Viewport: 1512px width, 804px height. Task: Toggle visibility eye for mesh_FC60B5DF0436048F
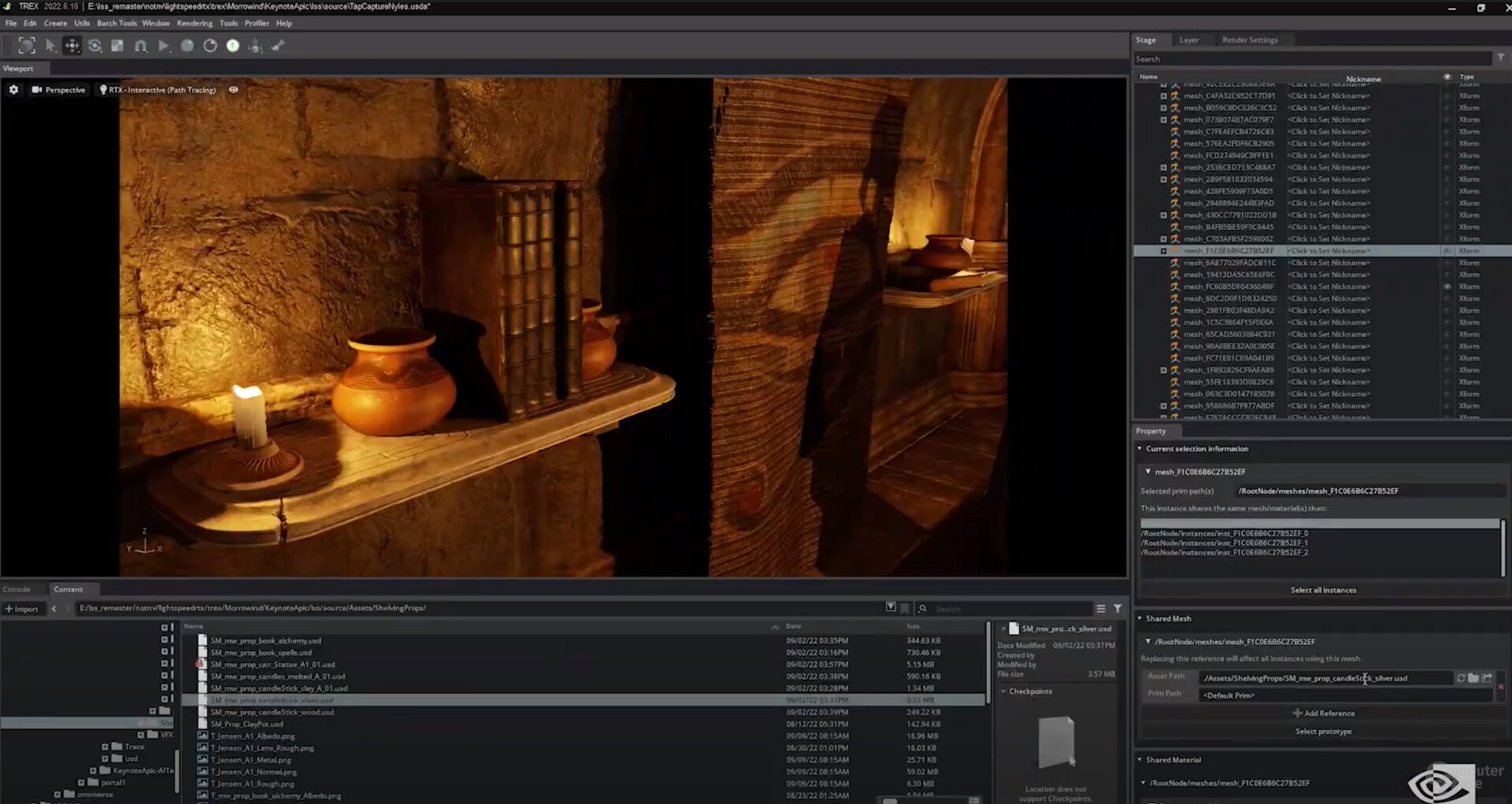pyautogui.click(x=1447, y=287)
